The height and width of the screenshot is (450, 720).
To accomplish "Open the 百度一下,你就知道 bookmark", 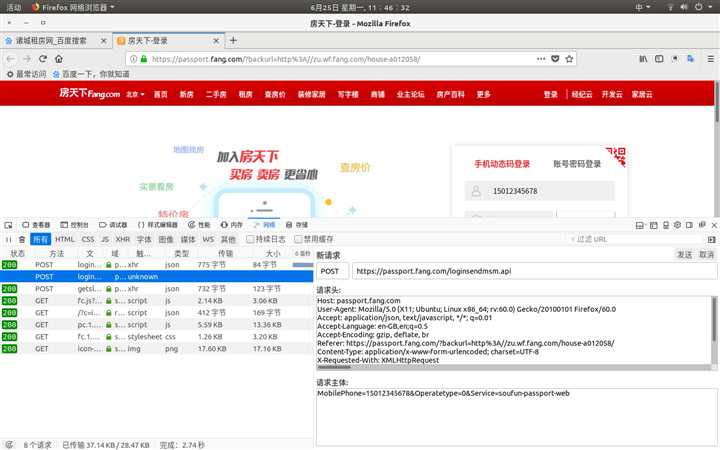I will 91,74.
